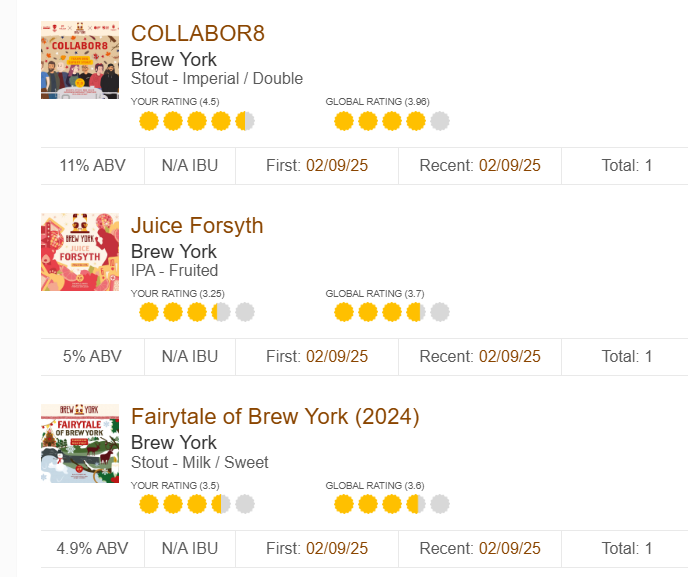Open the Juice Forsyth beer title link
The height and width of the screenshot is (577, 688).
pos(197,225)
